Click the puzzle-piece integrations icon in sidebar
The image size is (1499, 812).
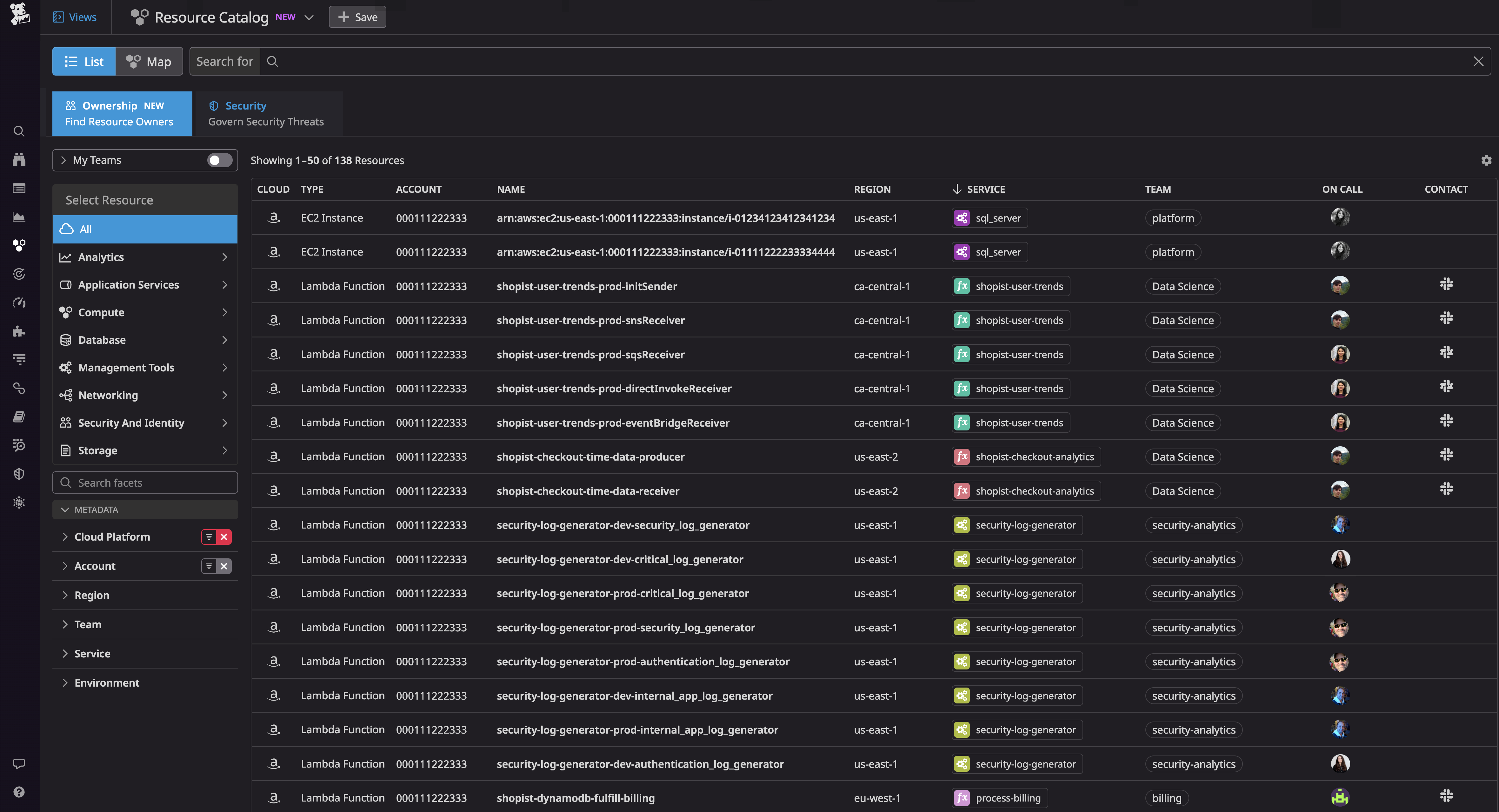[19, 331]
